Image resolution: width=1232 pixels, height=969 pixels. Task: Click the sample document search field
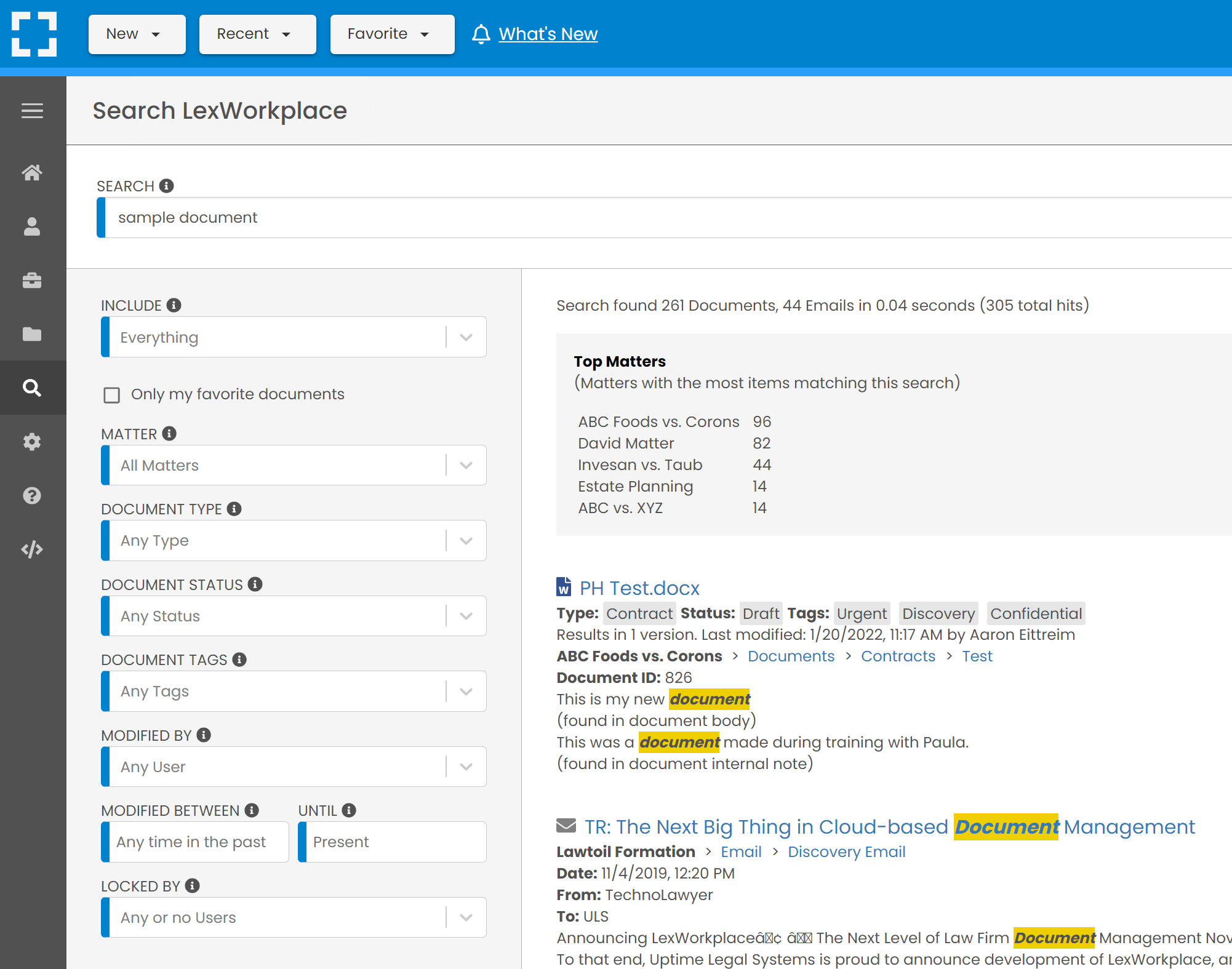click(x=369, y=217)
